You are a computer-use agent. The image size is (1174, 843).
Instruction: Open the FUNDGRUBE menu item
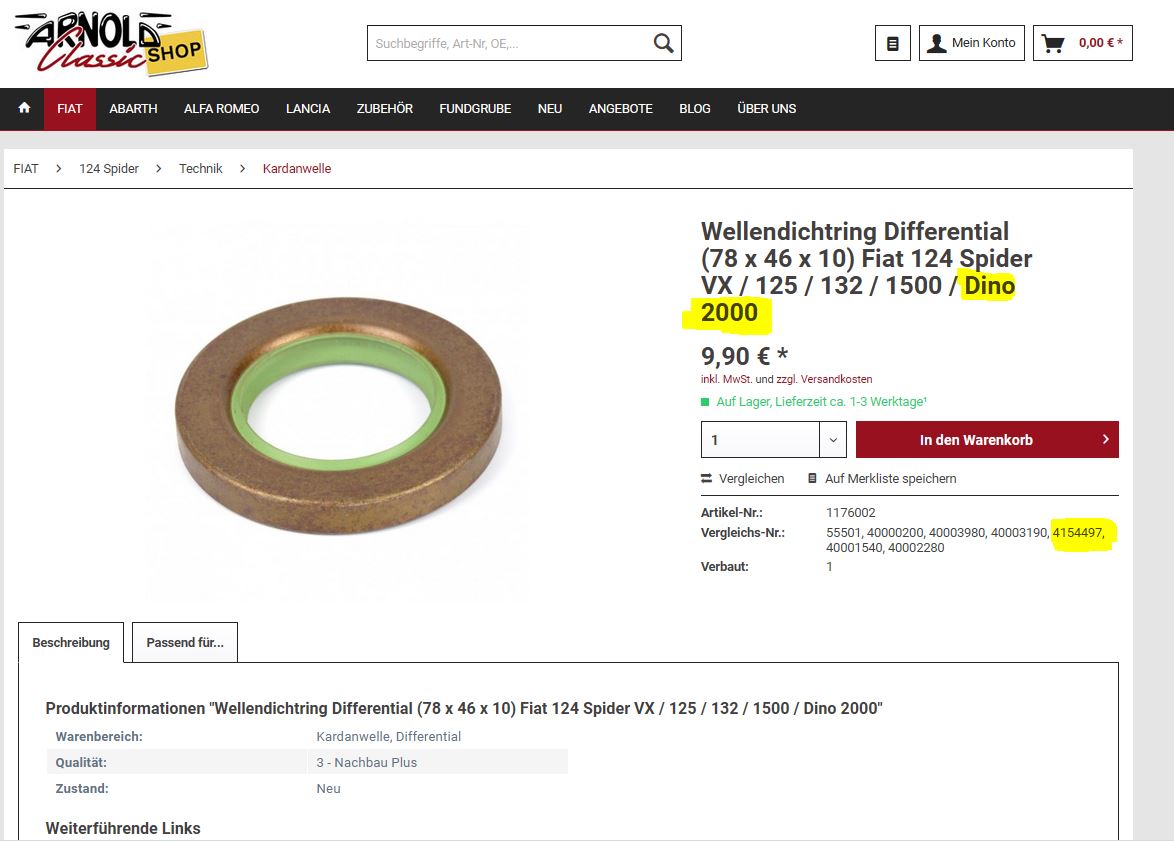(475, 109)
